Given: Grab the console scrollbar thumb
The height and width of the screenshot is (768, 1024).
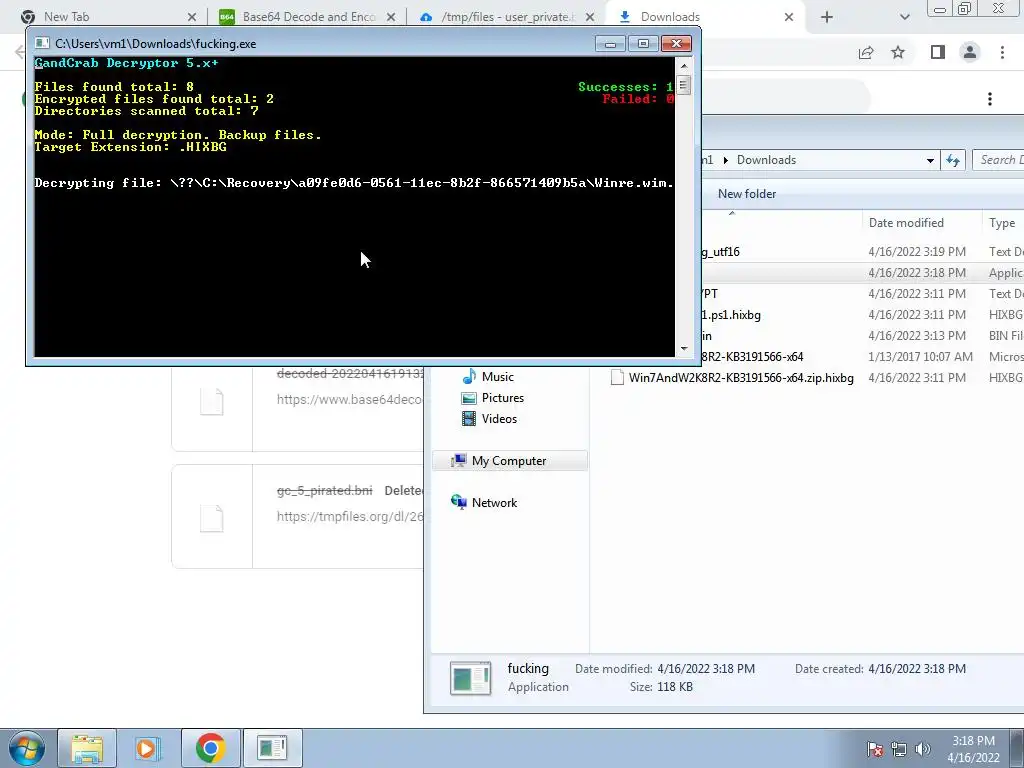Looking at the screenshot, I should coord(684,85).
